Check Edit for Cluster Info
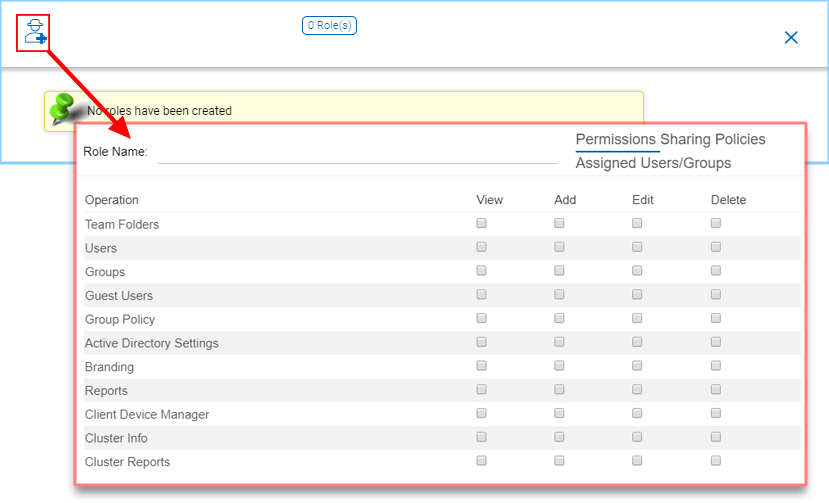The height and width of the screenshot is (503, 829). 637,437
